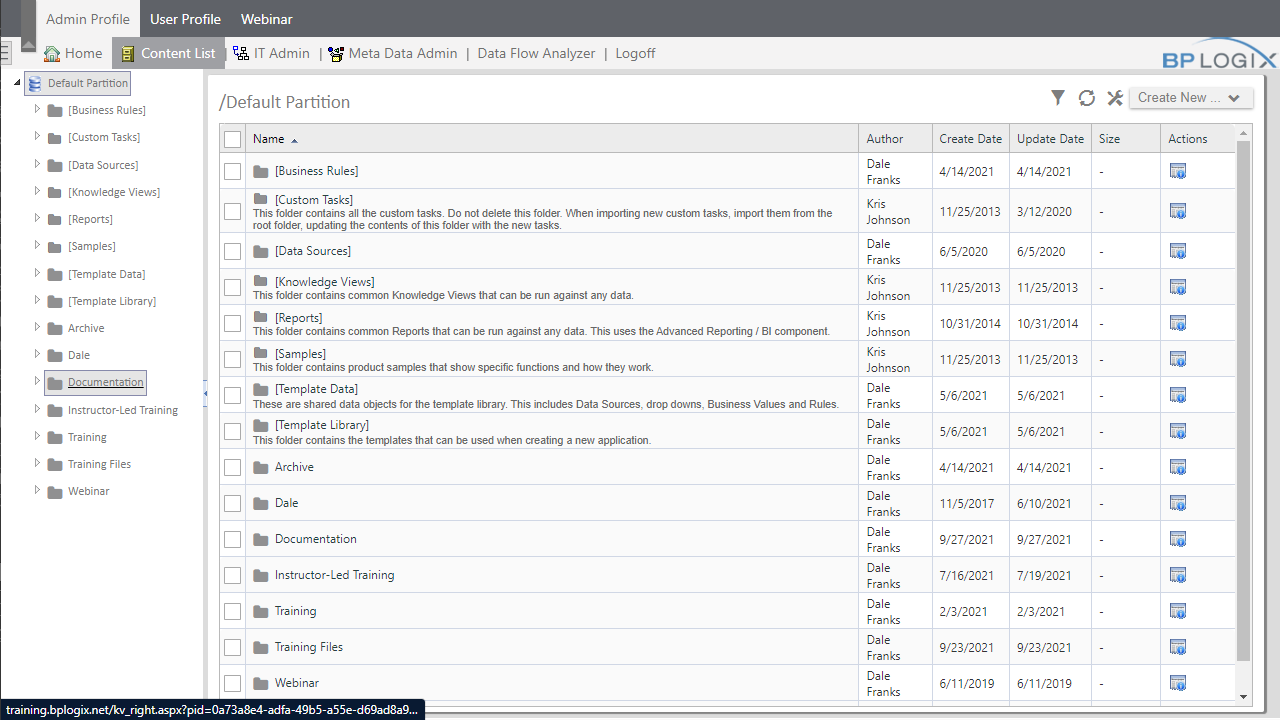Click the Meta Data Admin icon
The width and height of the screenshot is (1280, 720).
click(336, 53)
